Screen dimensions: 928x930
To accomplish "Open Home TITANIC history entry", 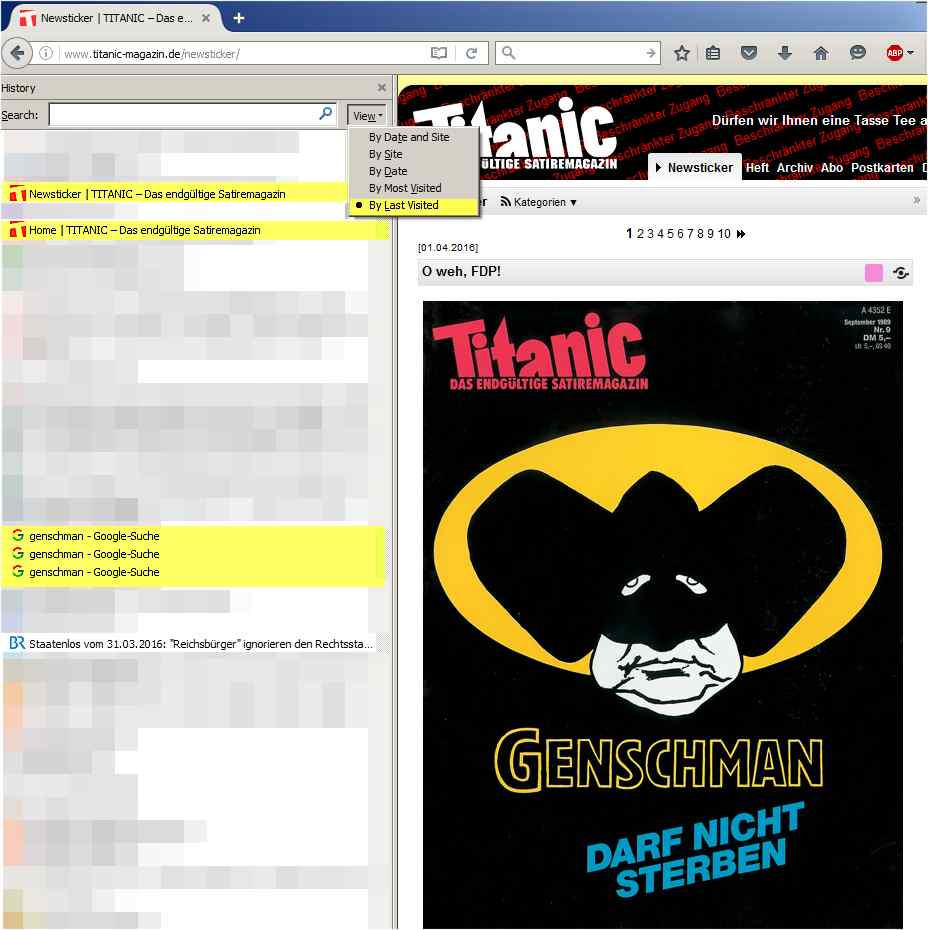I will [x=194, y=230].
